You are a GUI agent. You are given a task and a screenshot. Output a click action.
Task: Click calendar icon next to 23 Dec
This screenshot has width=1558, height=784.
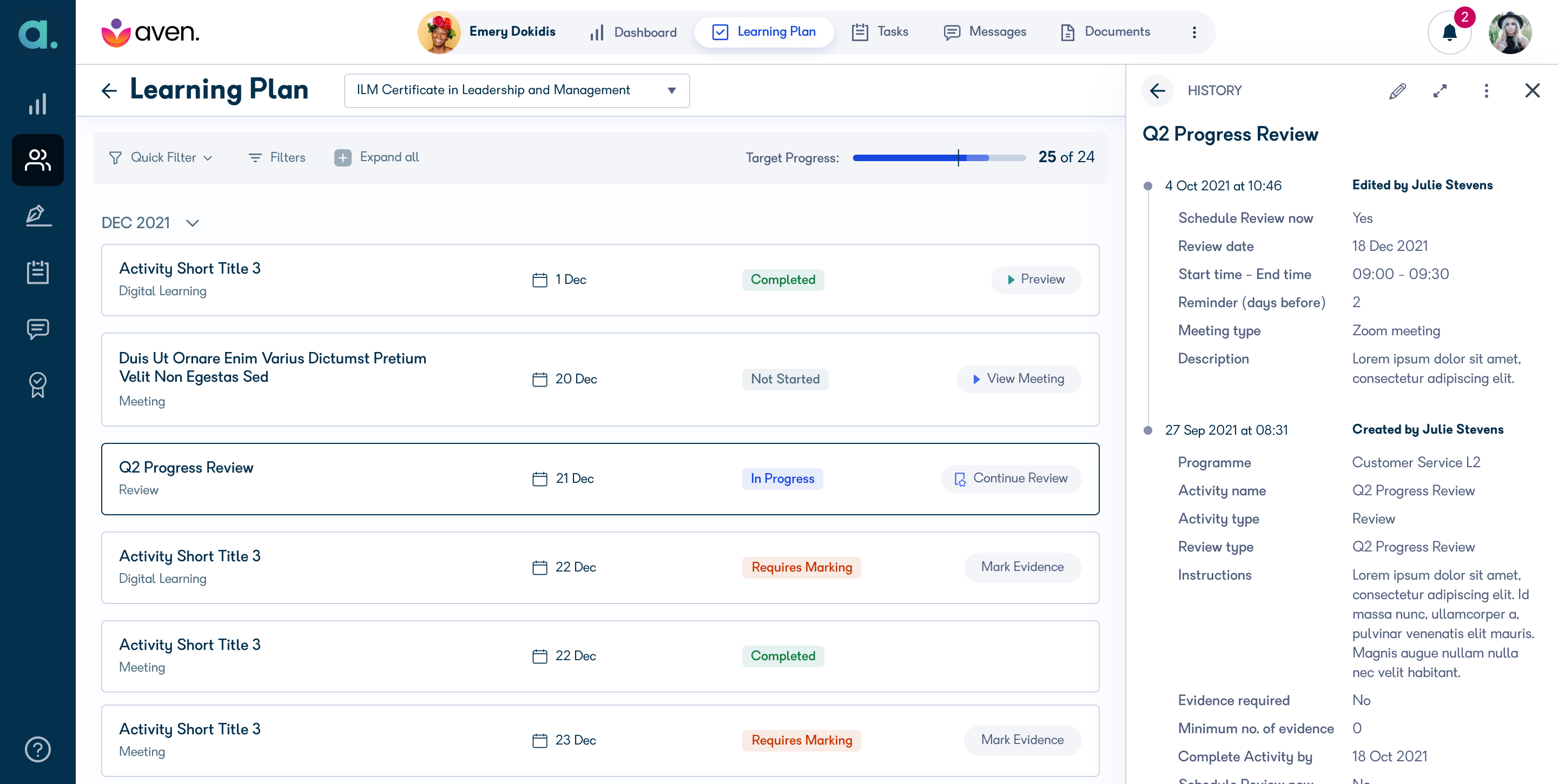pos(539,741)
